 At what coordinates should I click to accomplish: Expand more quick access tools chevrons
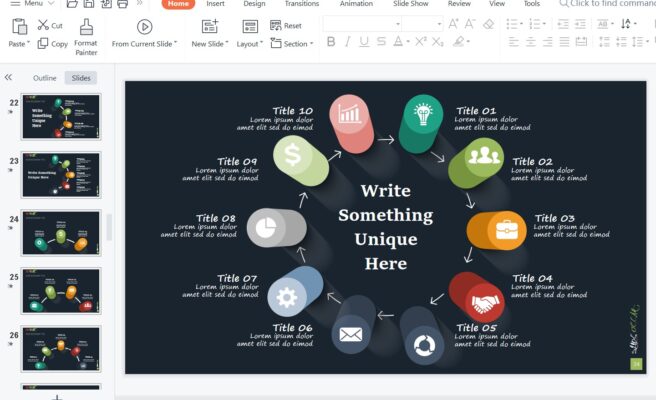139,3
